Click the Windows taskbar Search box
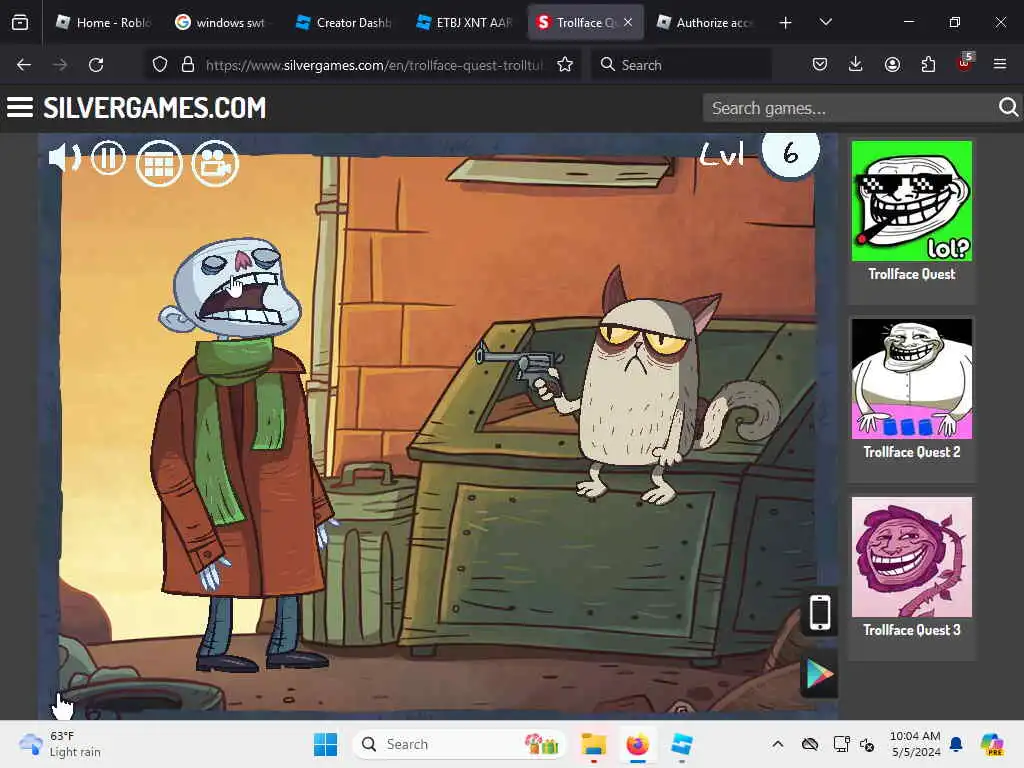1024x768 pixels. coord(458,744)
